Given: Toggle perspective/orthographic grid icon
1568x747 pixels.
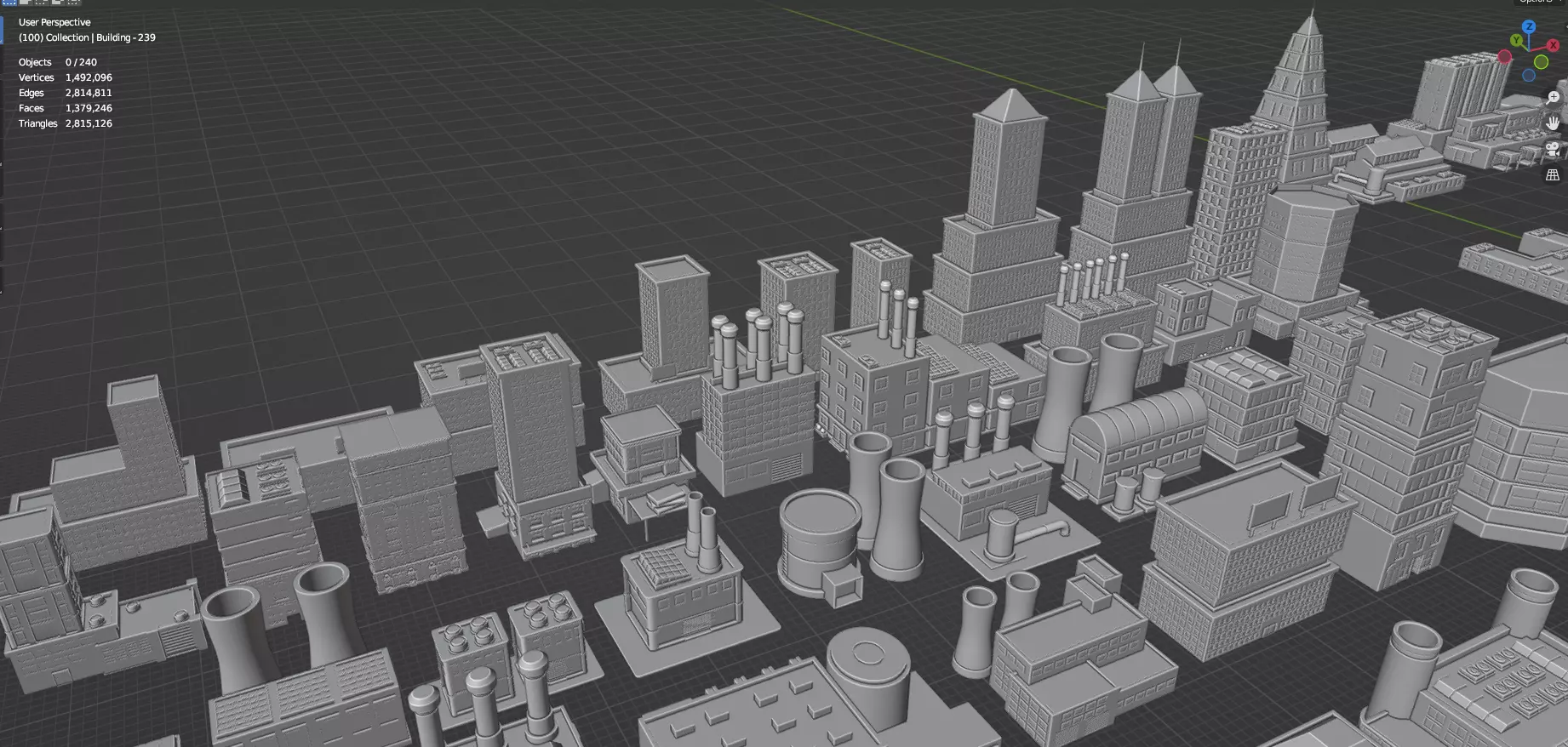Looking at the screenshot, I should 1553,175.
